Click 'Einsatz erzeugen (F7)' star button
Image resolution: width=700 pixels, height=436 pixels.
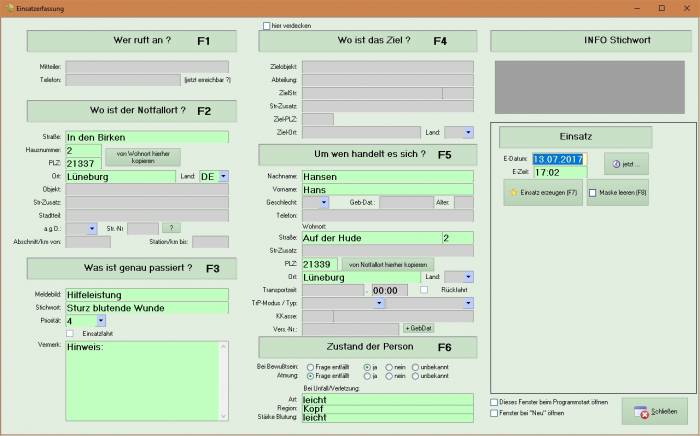coord(542,192)
